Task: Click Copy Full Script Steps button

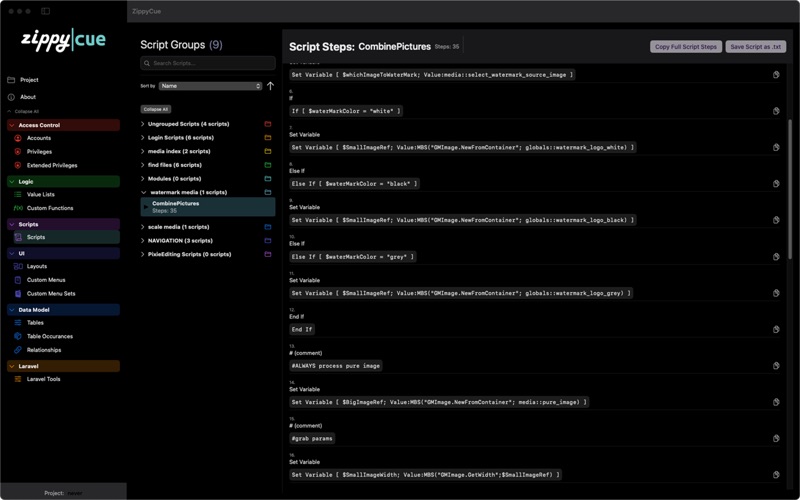Action: [x=686, y=47]
